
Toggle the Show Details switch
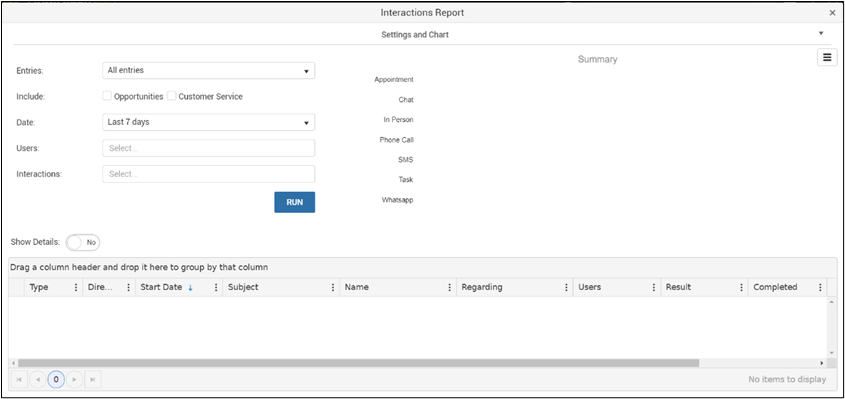[83, 243]
